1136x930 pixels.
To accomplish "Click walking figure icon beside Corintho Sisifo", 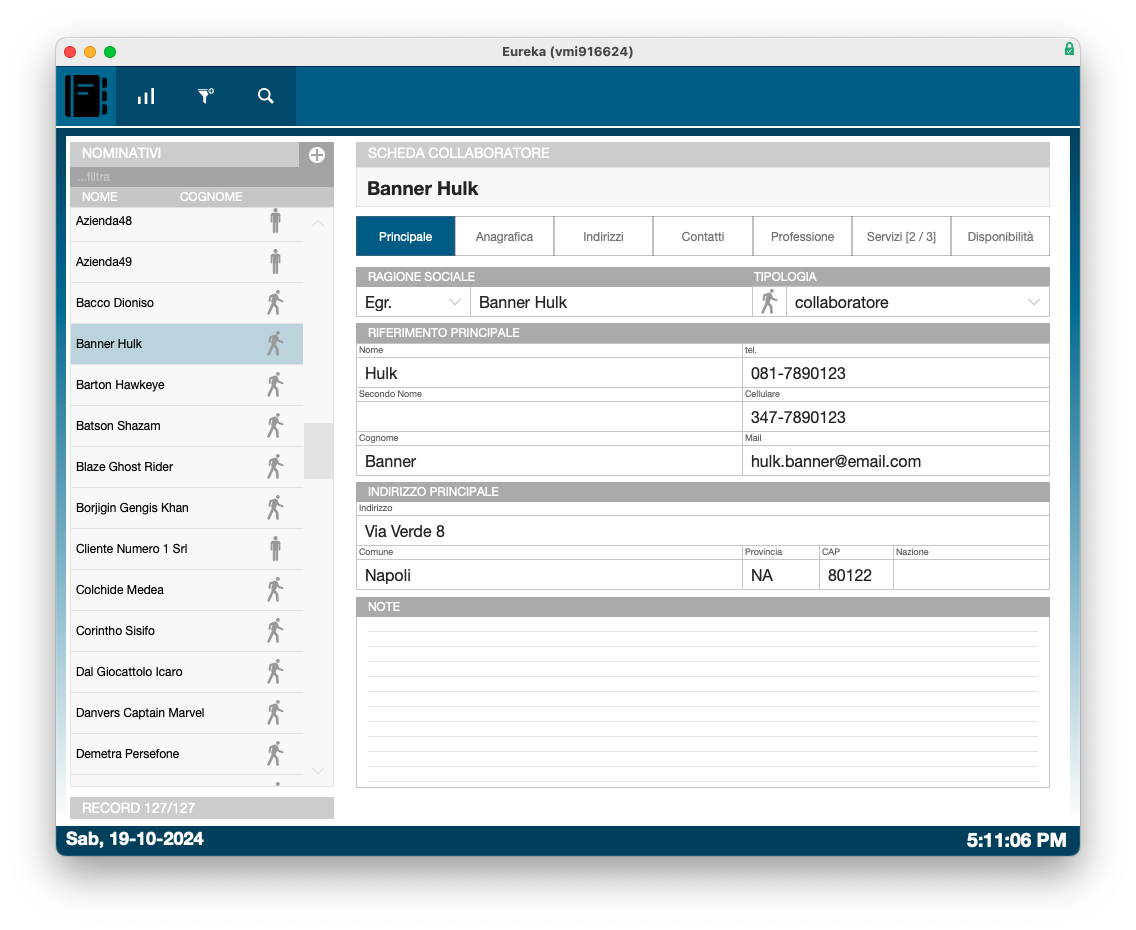I will (275, 631).
